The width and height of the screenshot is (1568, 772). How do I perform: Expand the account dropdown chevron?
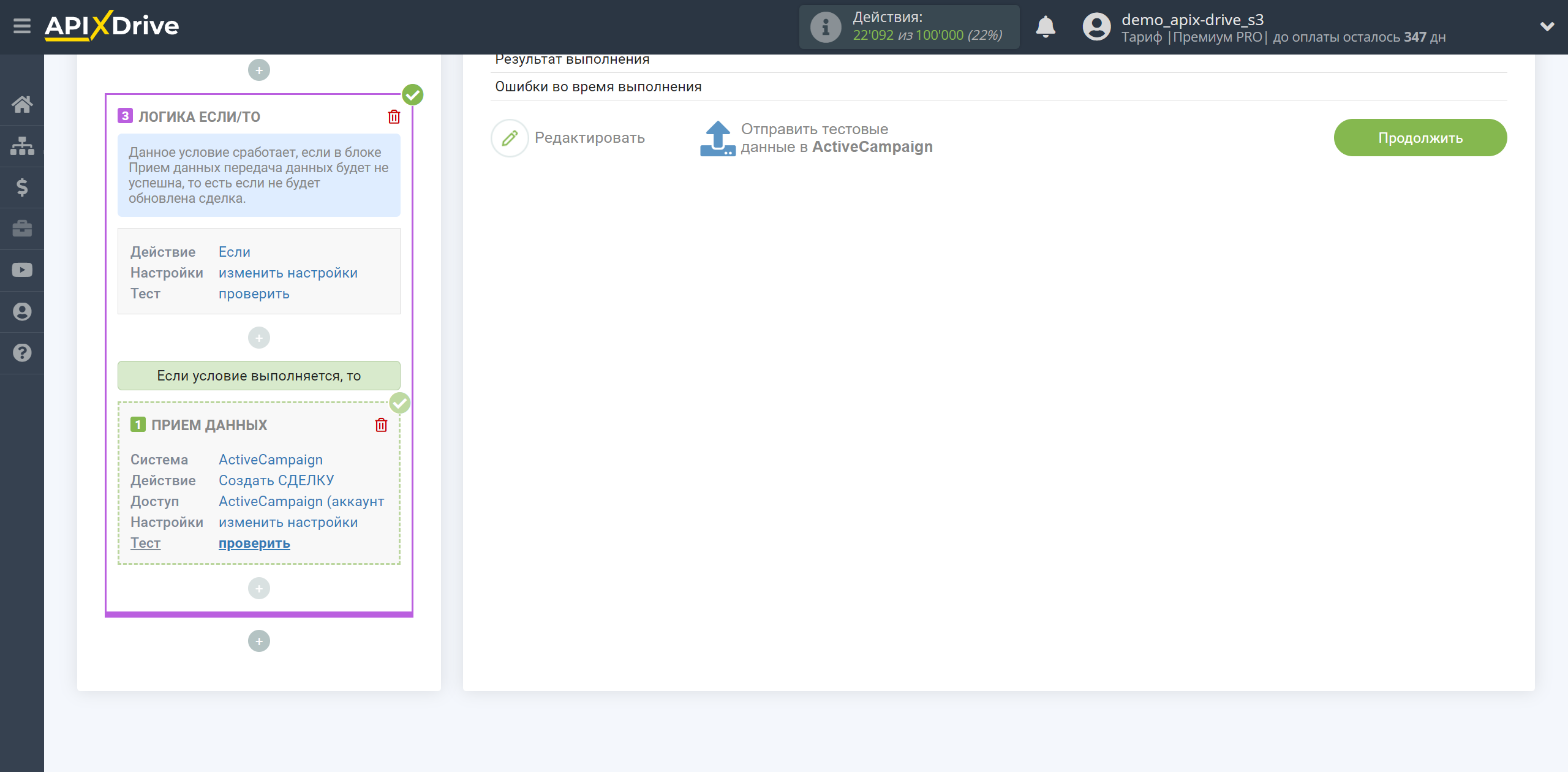(x=1547, y=26)
